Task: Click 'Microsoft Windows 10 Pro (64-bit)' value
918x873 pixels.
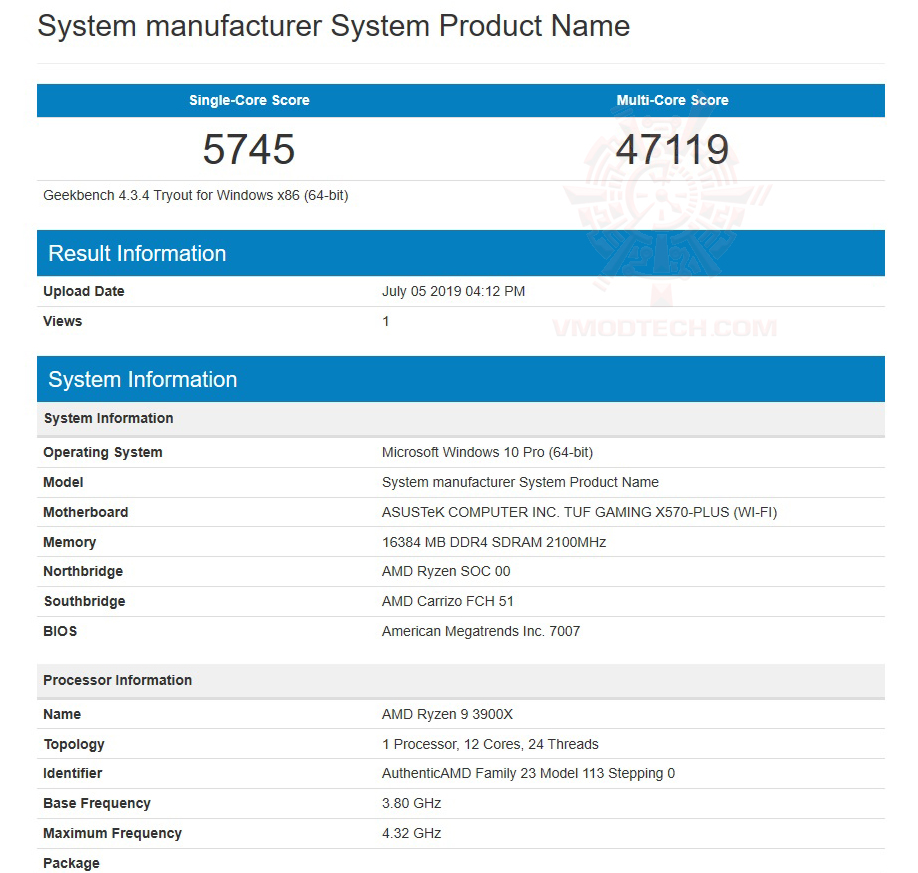Action: (x=487, y=452)
